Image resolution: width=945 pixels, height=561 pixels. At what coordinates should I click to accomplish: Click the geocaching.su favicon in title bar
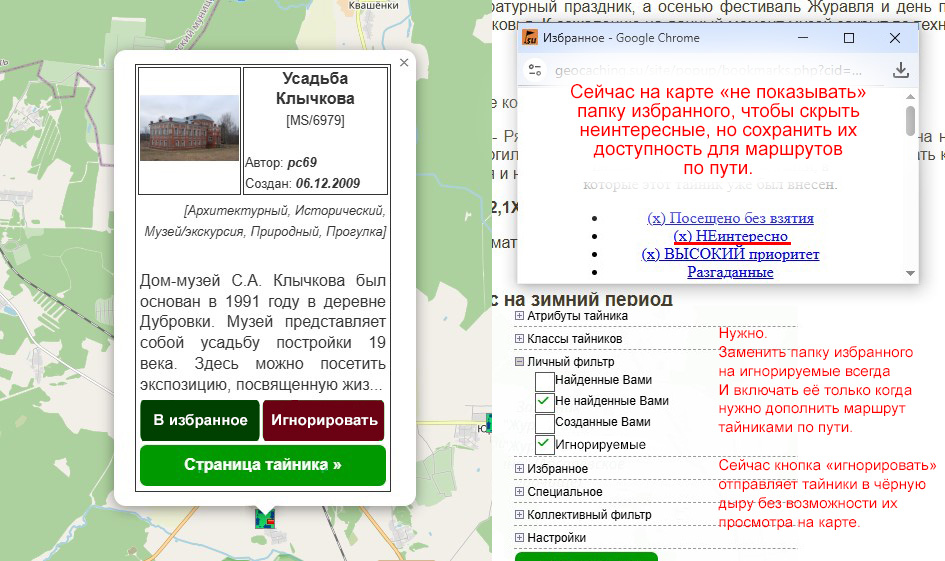(x=528, y=38)
